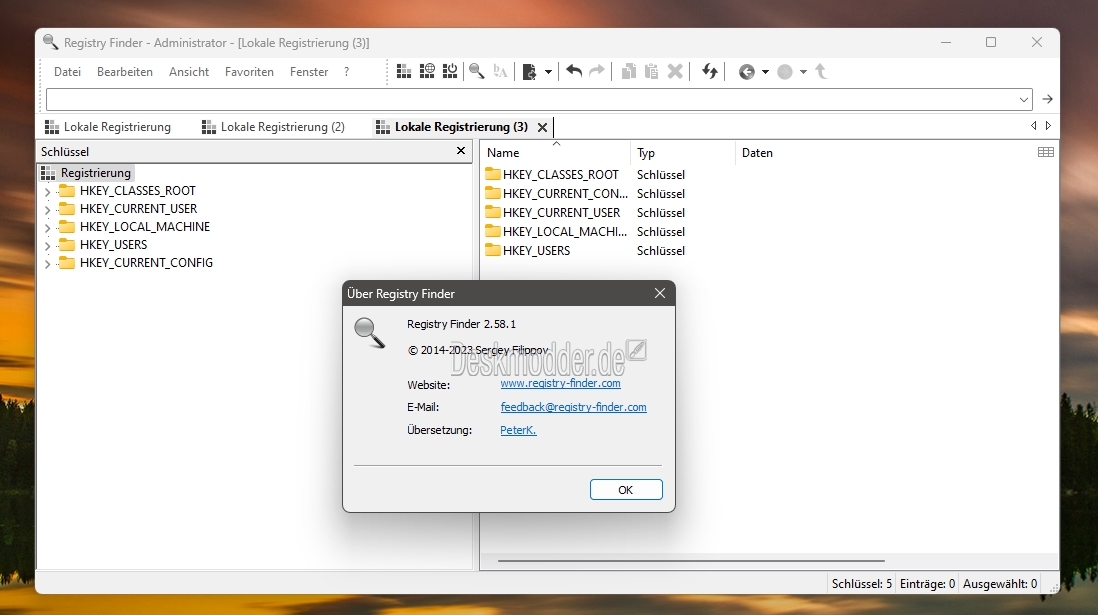Select HKEY_LOCAL_MACHINE tree item
This screenshot has width=1098, height=615.
(x=144, y=227)
